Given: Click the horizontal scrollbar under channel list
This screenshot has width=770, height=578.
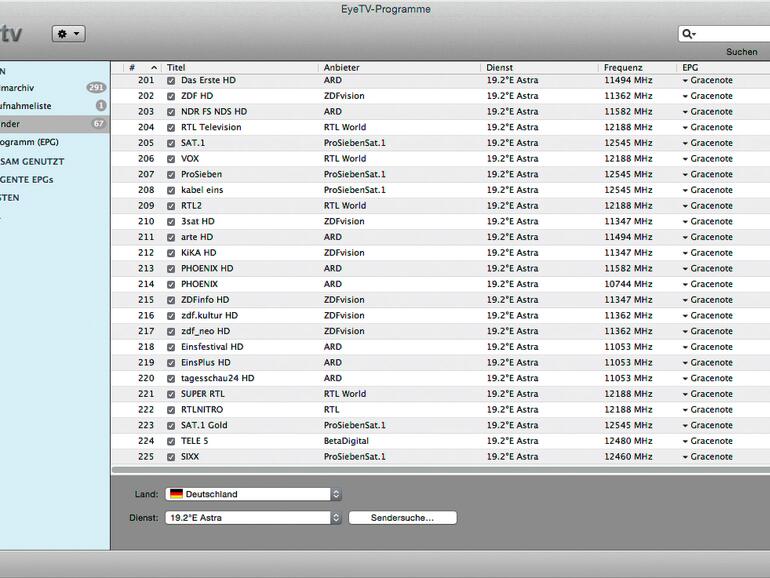Looking at the screenshot, I should click(x=440, y=470).
